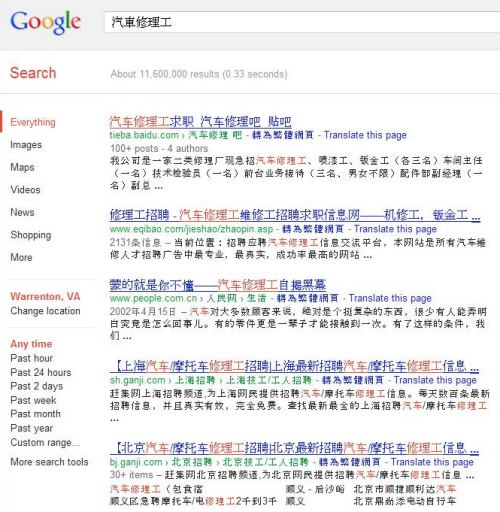Filter results to Past week

coord(33,400)
